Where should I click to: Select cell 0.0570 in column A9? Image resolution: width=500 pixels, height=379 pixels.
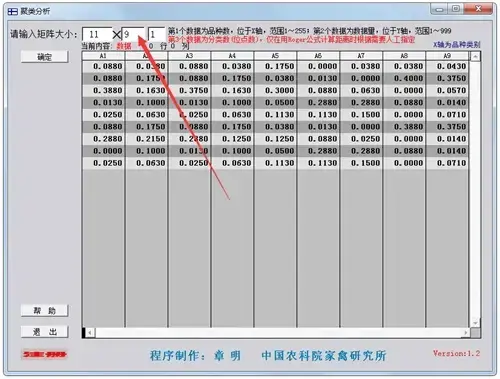click(447, 90)
